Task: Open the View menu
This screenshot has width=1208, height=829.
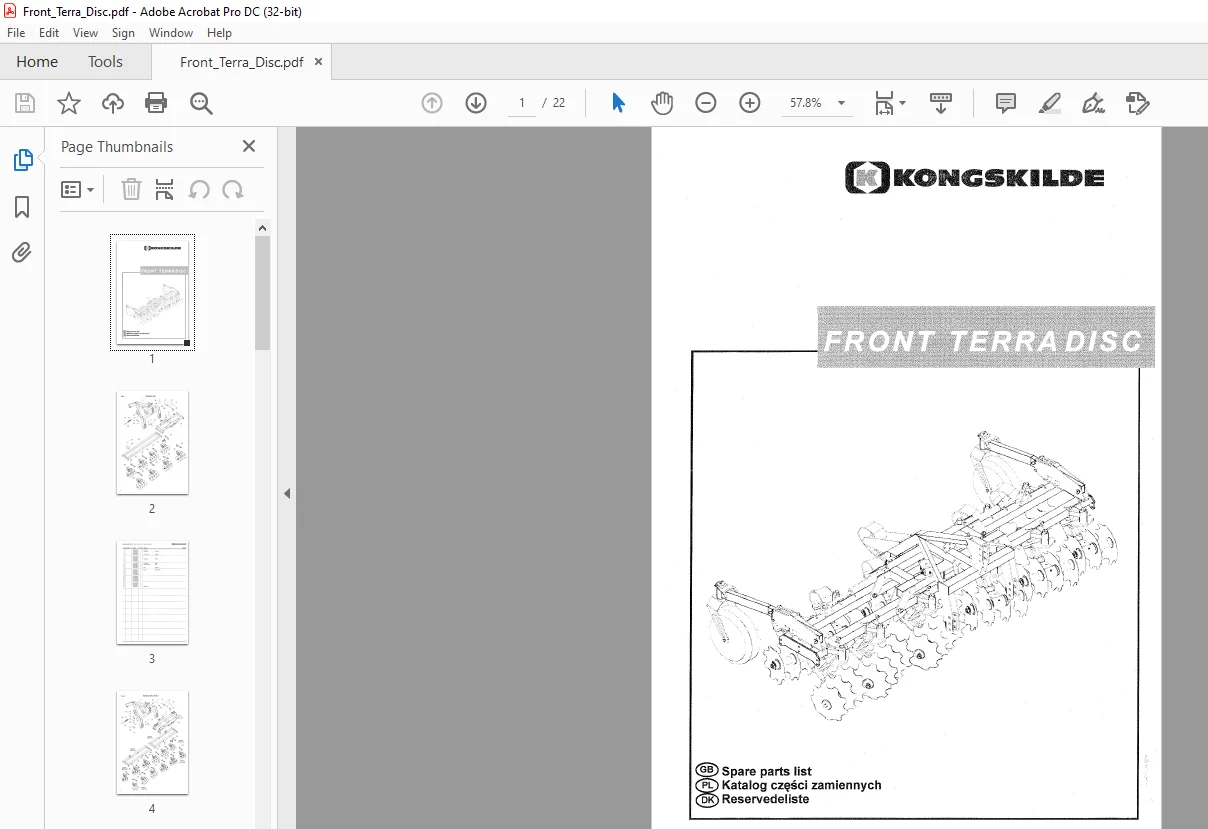Action: point(85,33)
